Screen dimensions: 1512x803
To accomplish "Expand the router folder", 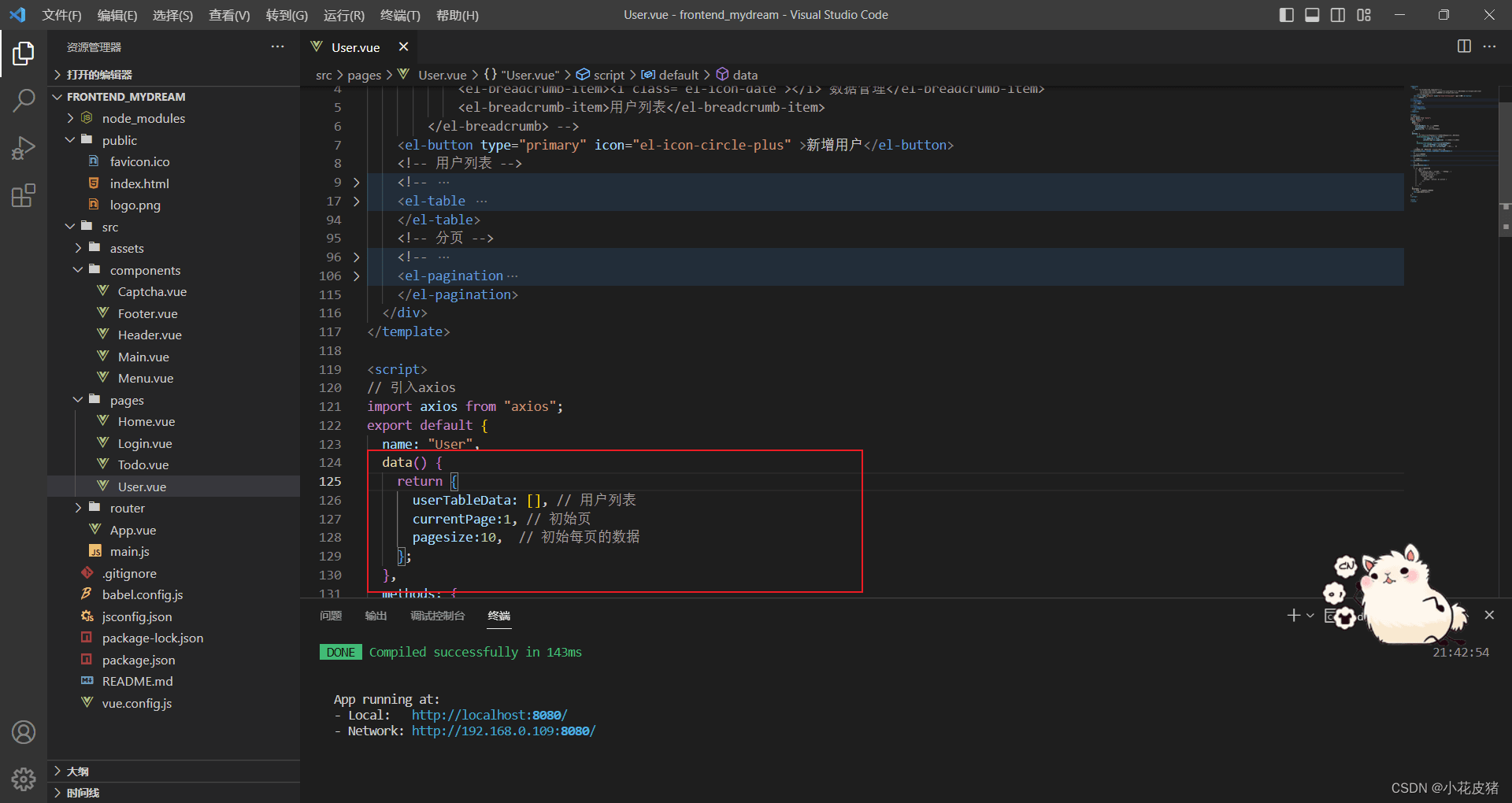I will point(127,508).
